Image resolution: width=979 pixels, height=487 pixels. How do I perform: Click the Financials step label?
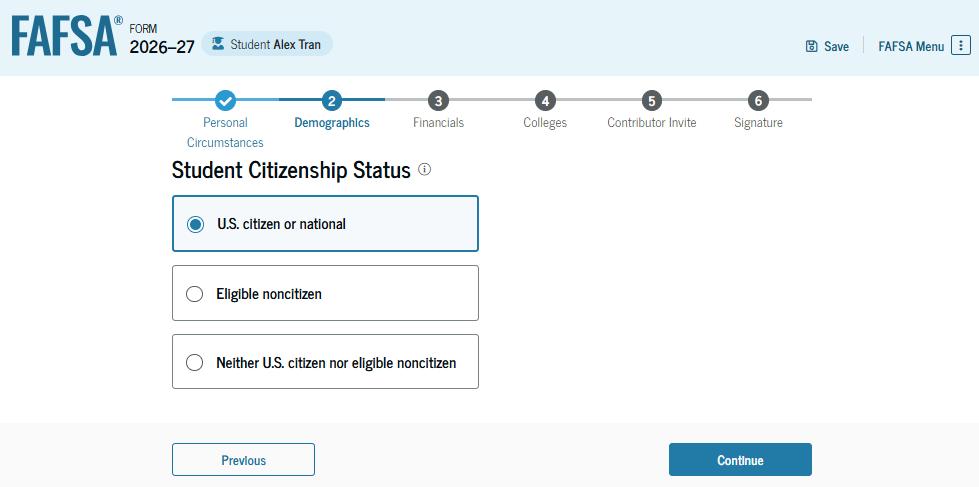coord(438,122)
